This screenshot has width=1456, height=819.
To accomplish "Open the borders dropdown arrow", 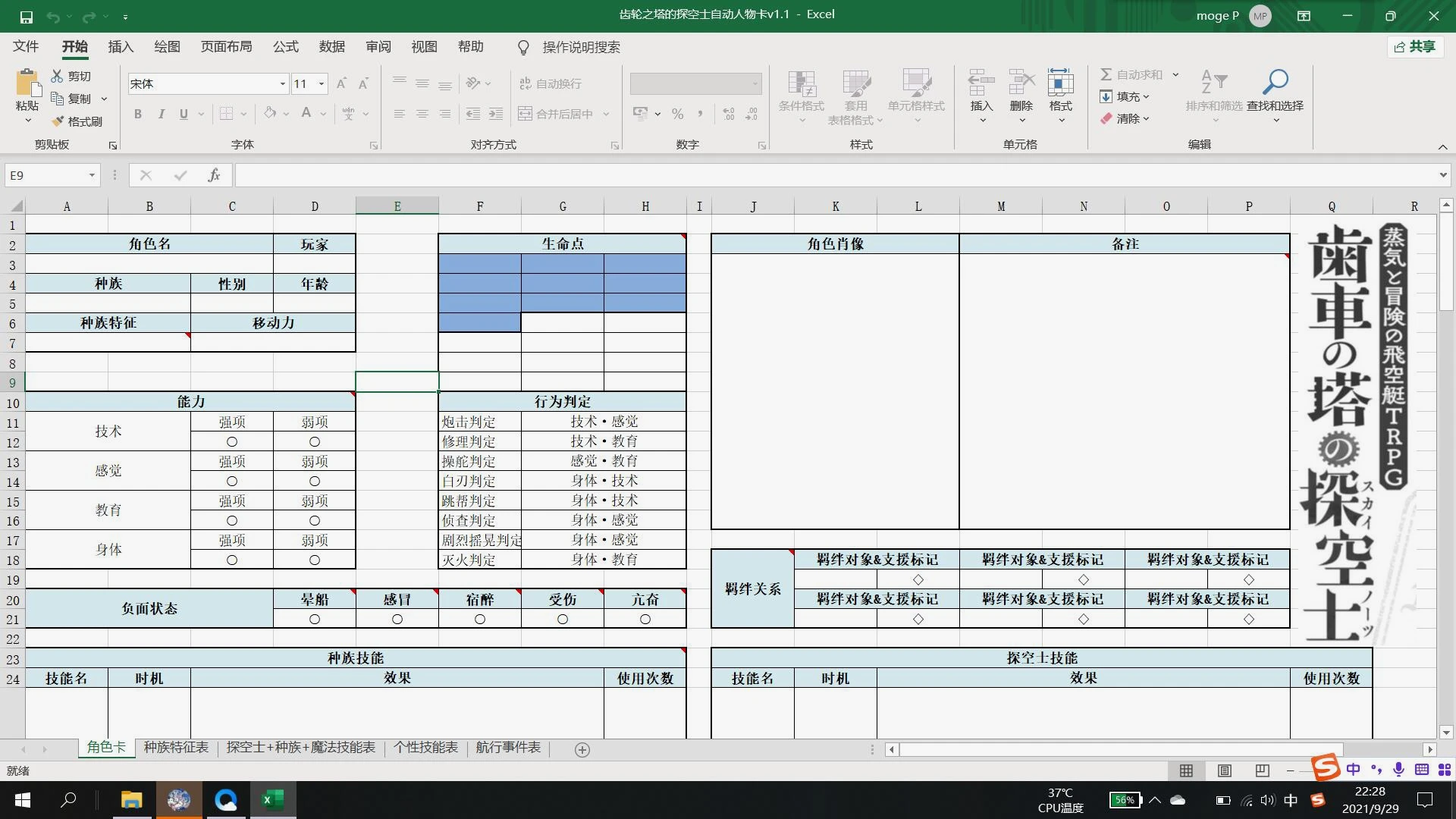I will pos(243,114).
